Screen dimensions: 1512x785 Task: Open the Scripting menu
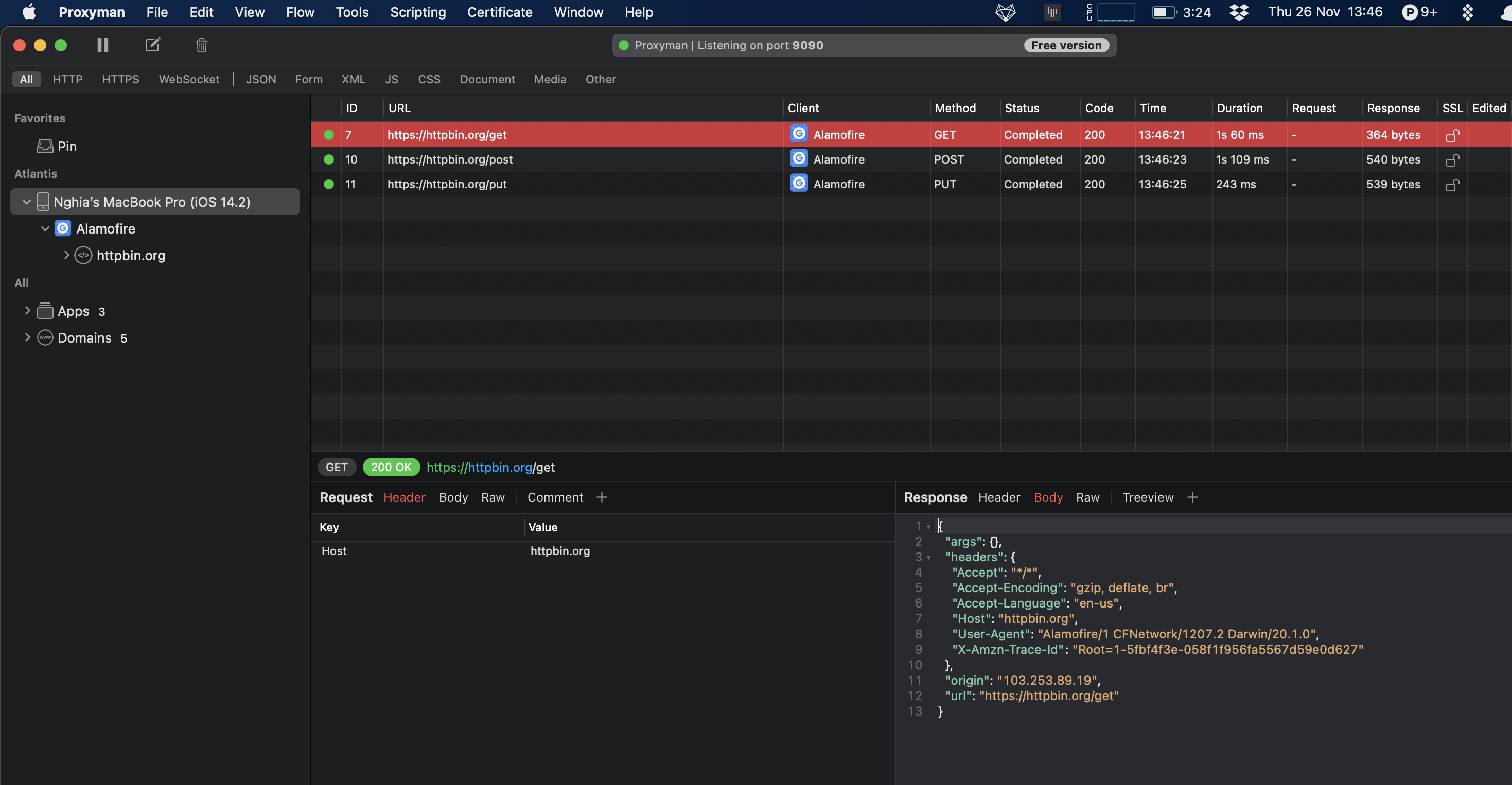(x=417, y=12)
